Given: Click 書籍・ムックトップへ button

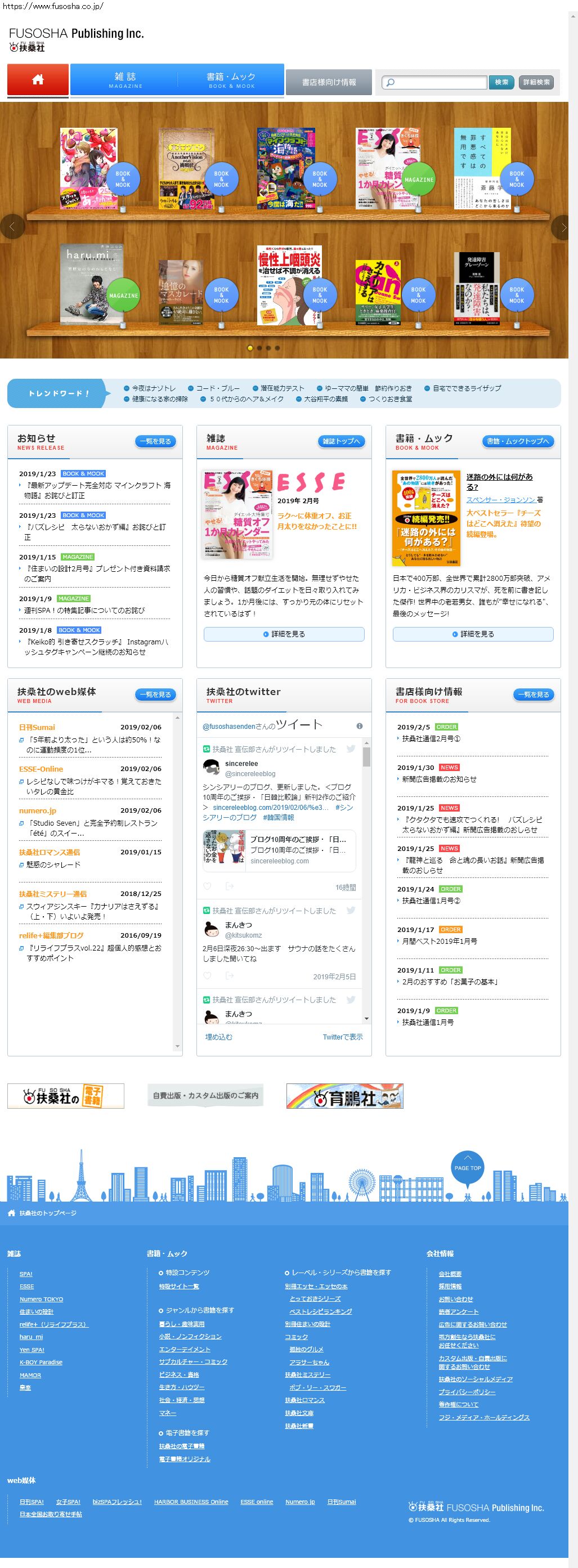Looking at the screenshot, I should click(x=518, y=441).
